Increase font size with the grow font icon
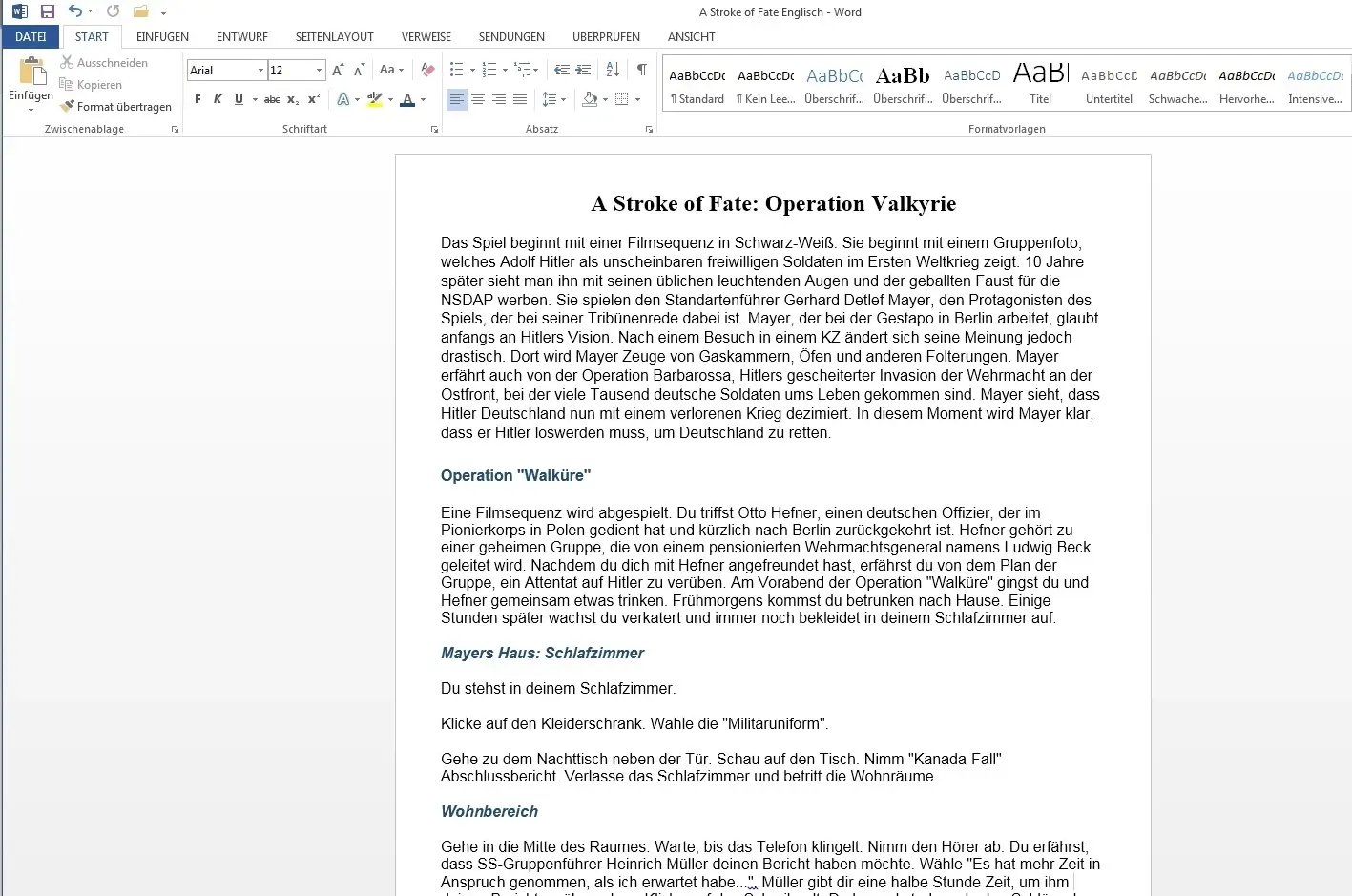1352x896 pixels. coord(338,70)
